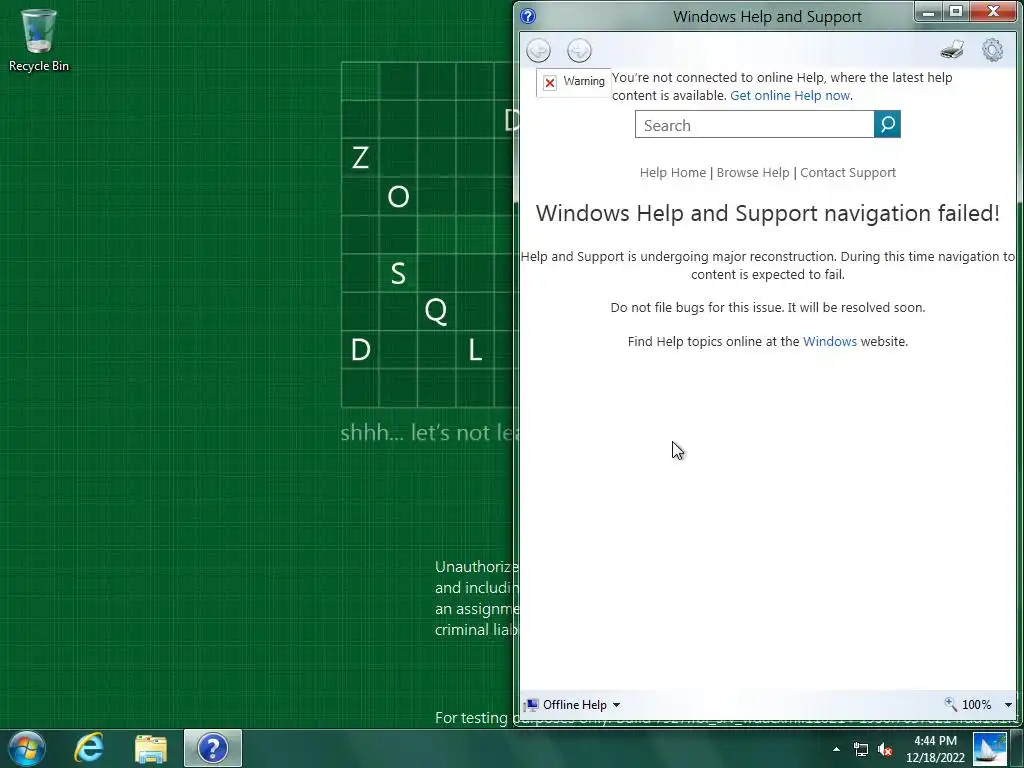
Task: Open zoom level dropdown arrow
Action: (1008, 705)
